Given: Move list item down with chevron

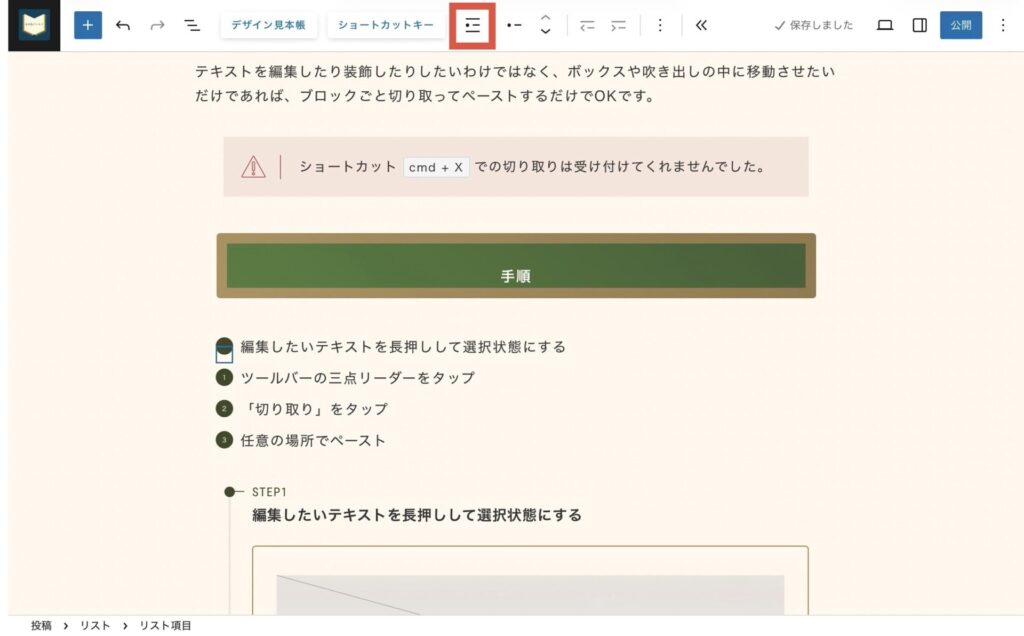Looking at the screenshot, I should [545, 33].
